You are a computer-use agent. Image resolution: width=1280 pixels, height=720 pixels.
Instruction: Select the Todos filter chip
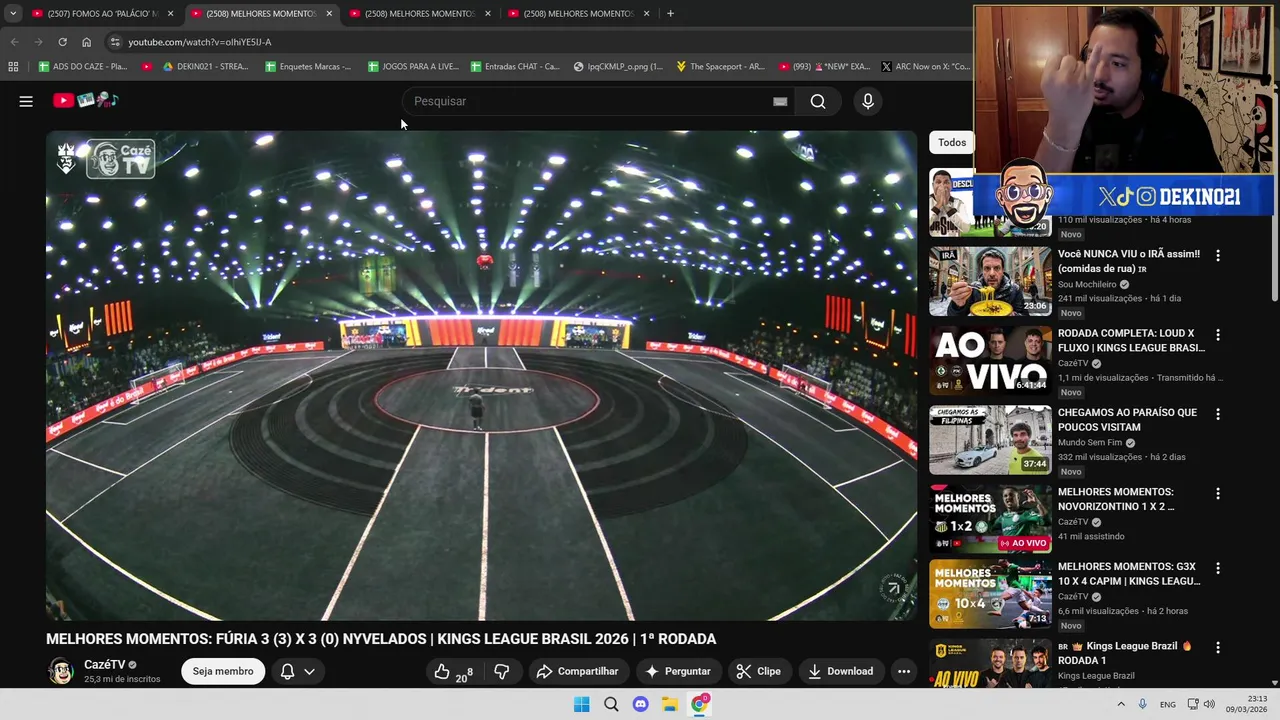(951, 142)
